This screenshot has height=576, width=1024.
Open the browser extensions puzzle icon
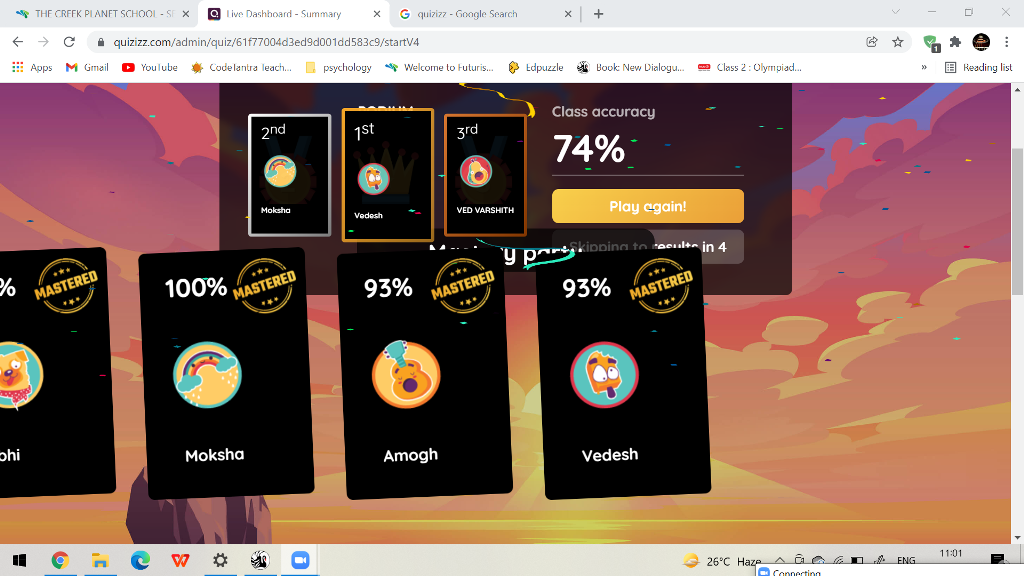point(955,42)
